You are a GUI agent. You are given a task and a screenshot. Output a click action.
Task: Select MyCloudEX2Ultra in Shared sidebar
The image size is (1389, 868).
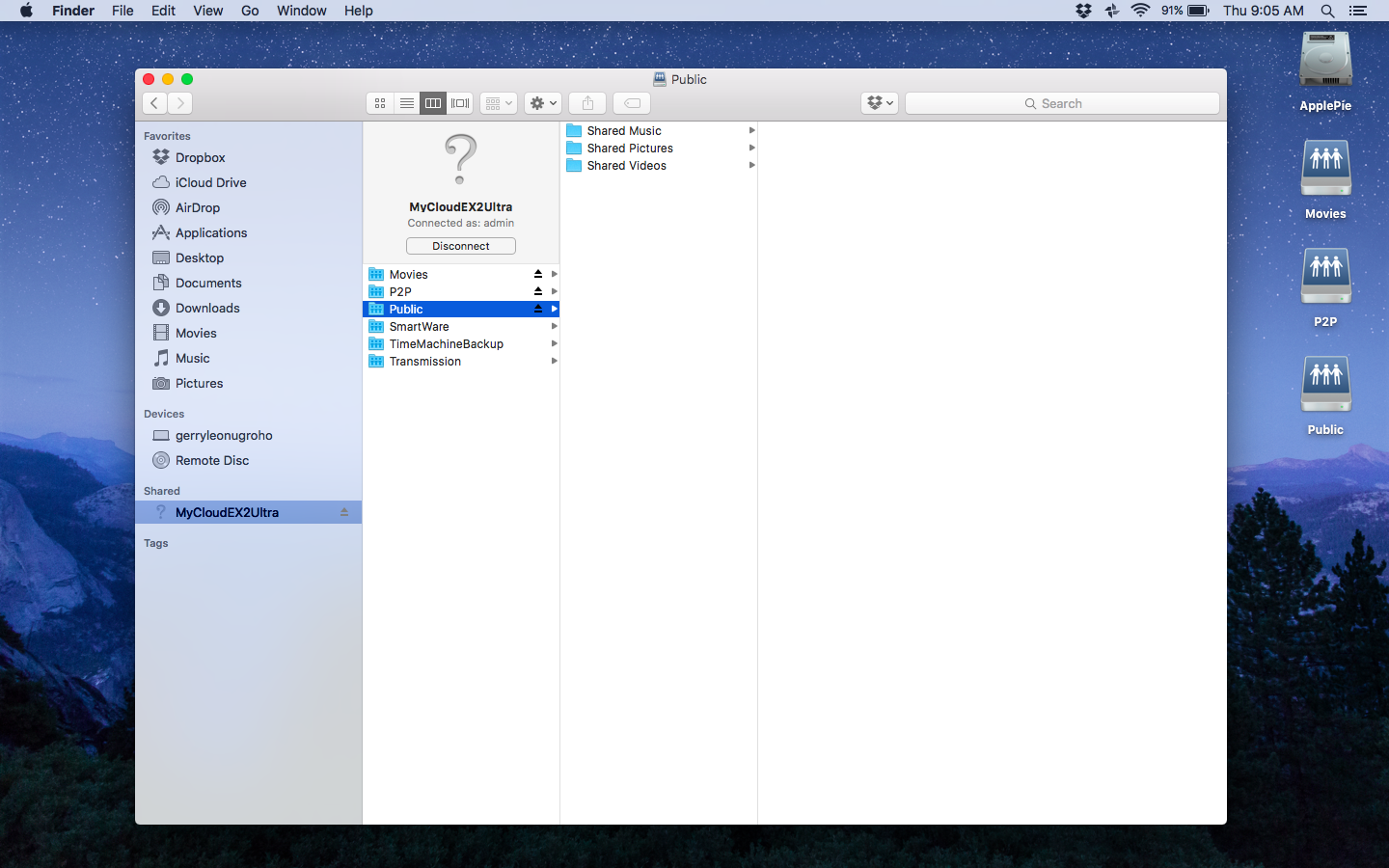coord(248,512)
